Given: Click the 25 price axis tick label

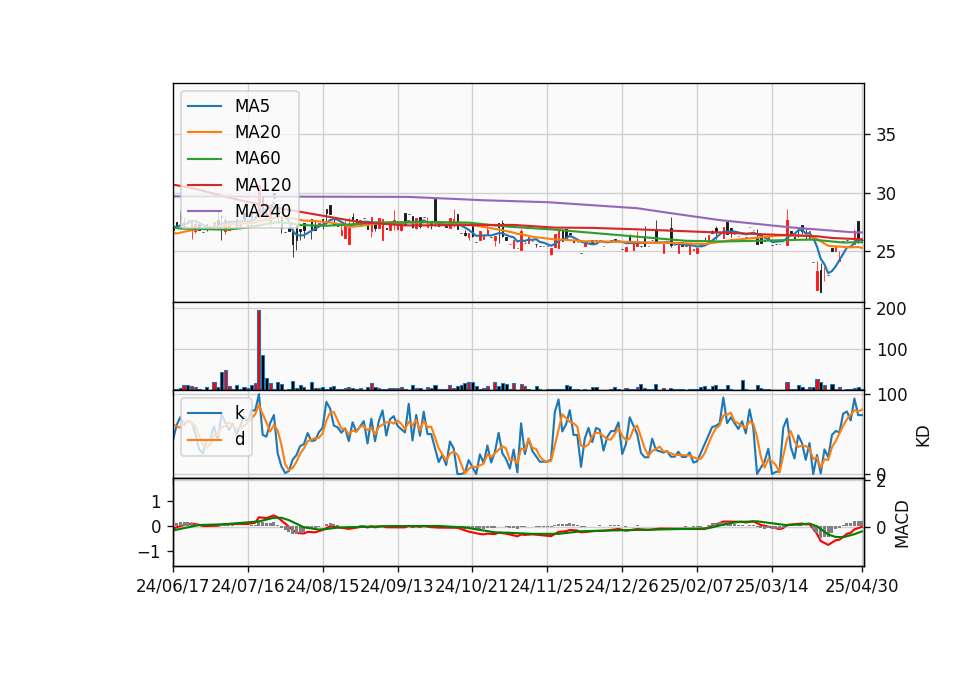Looking at the screenshot, I should point(885,252).
